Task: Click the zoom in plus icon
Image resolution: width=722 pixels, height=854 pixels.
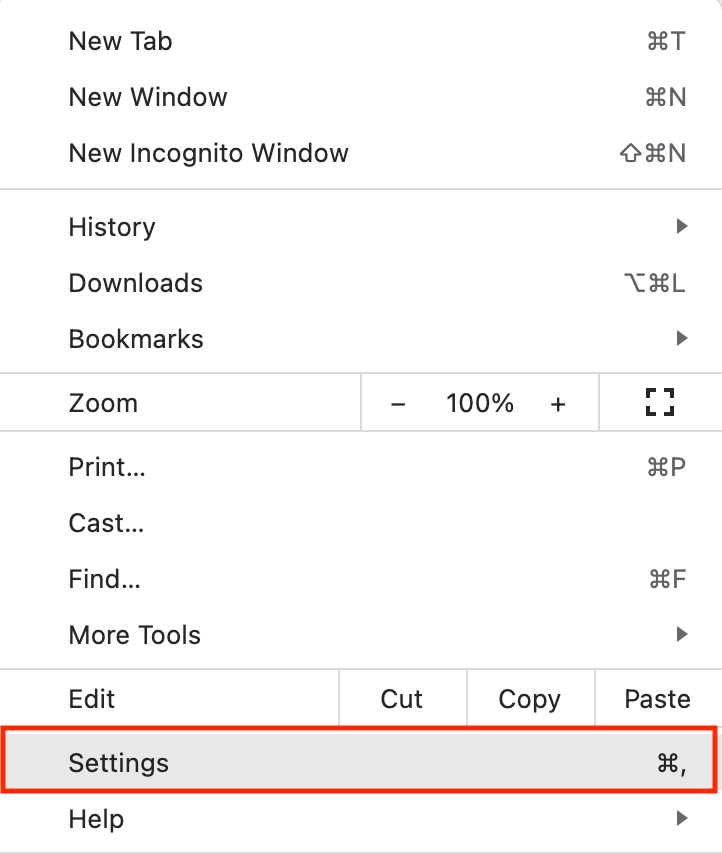Action: 557,403
